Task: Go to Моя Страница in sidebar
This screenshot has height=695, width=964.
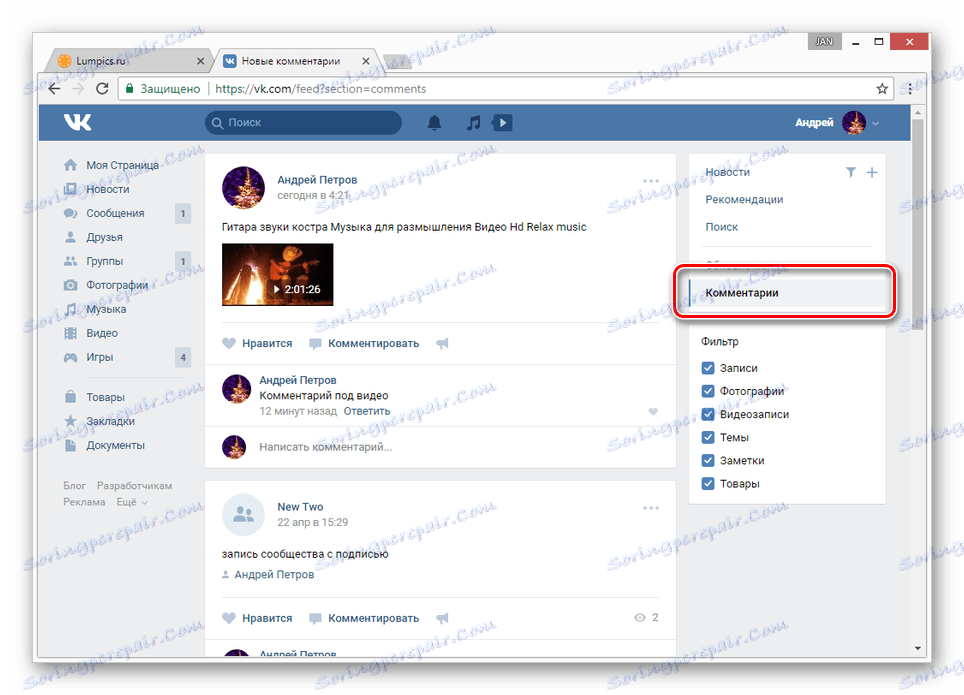Action: [x=112, y=165]
